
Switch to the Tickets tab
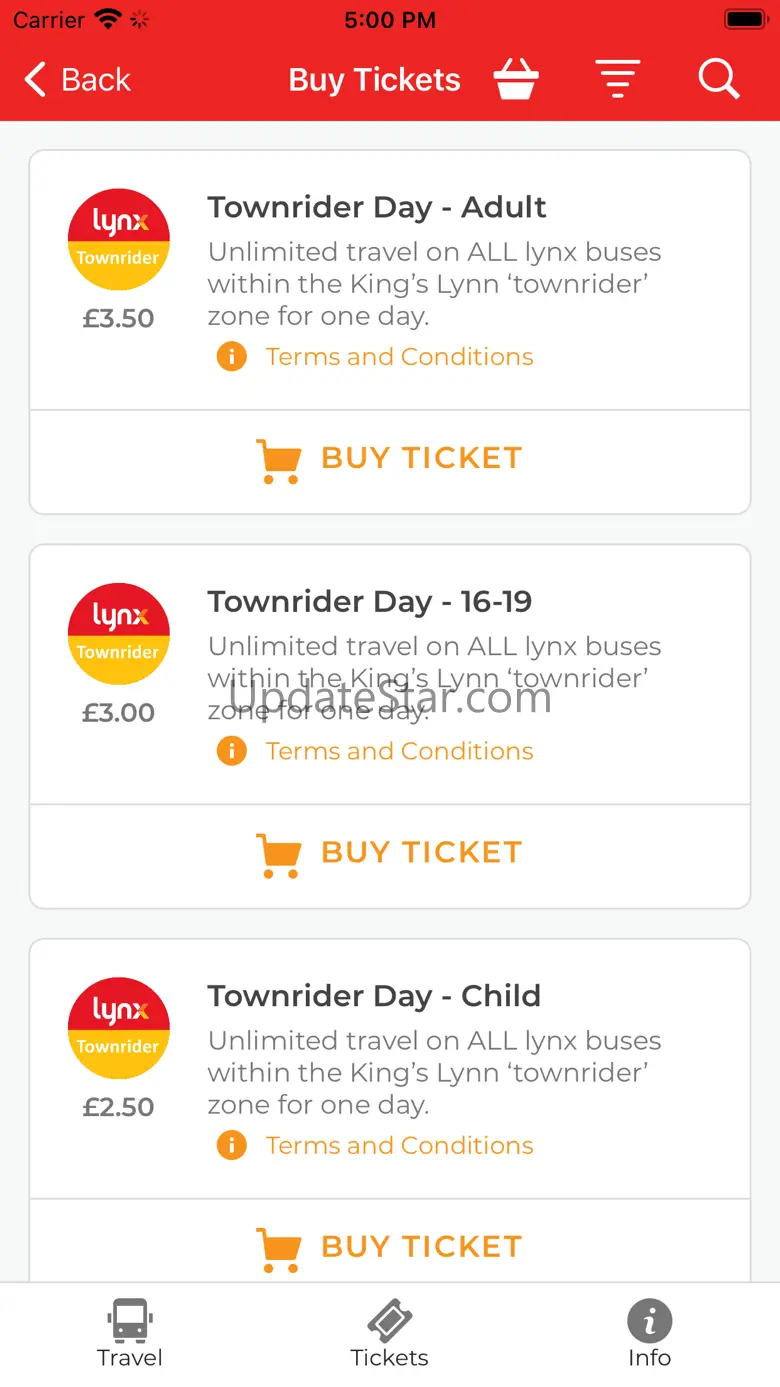(x=389, y=1334)
